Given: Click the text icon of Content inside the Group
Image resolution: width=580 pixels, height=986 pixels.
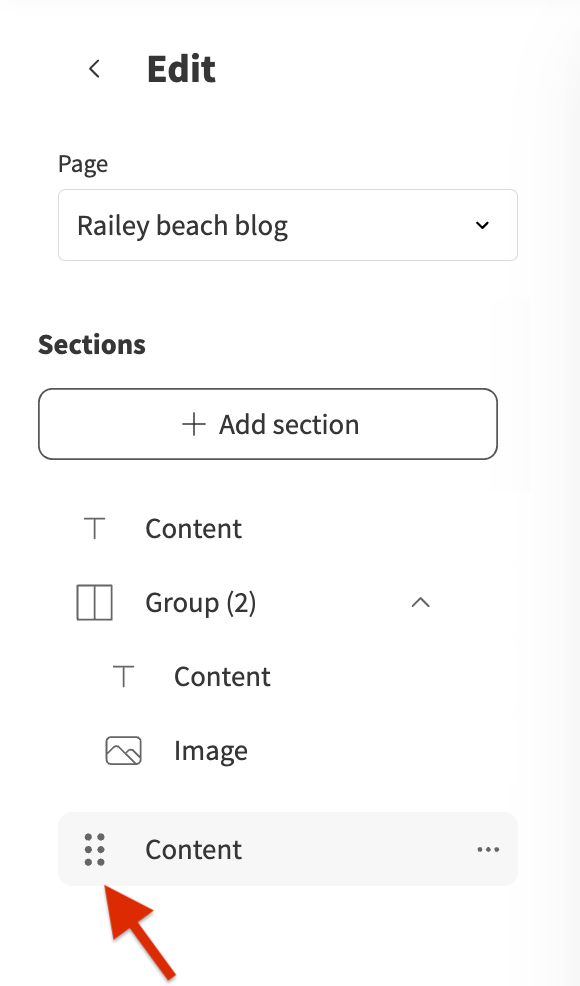Looking at the screenshot, I should [123, 677].
